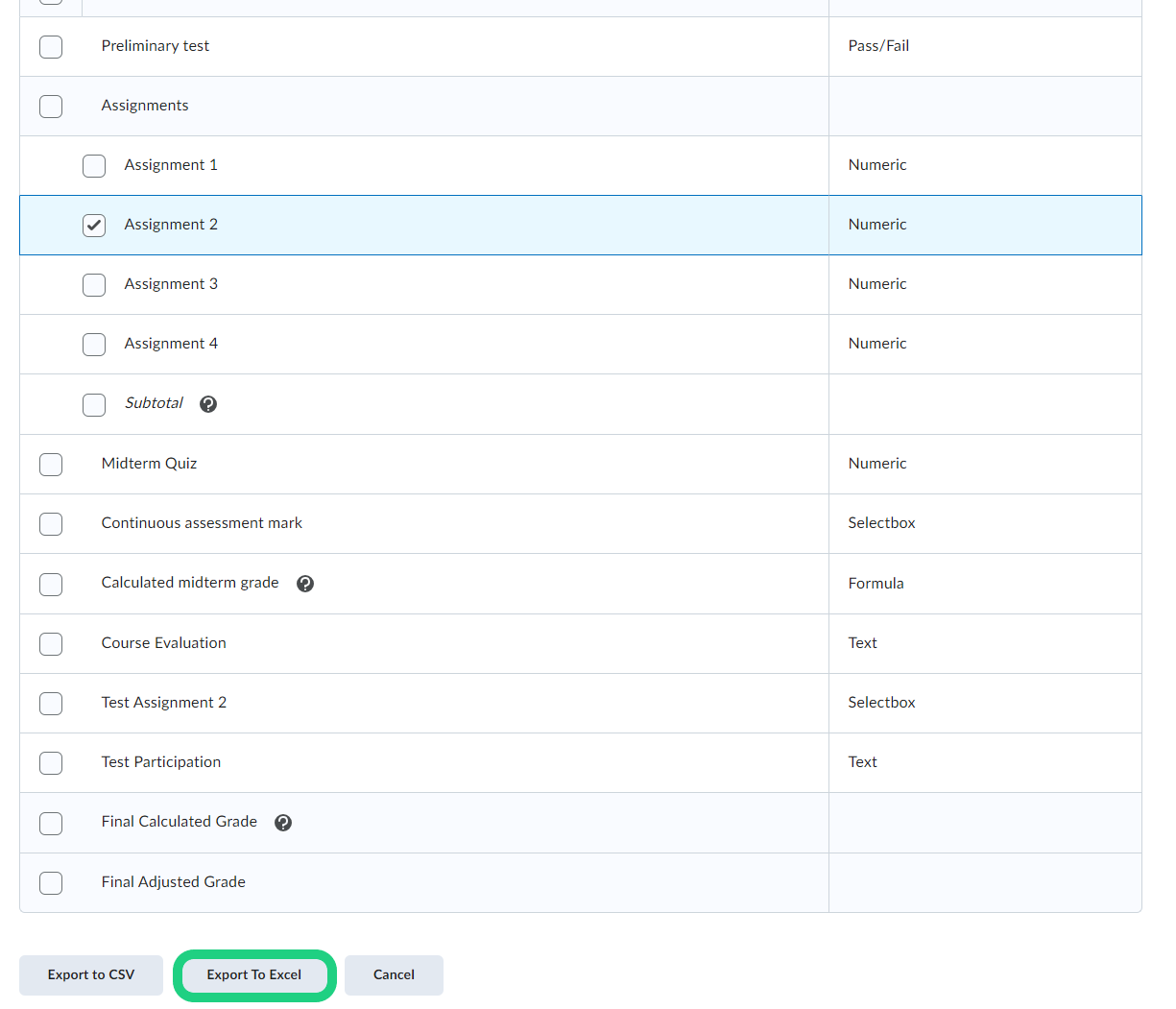Check the Final Adjusted Grade checkbox
Screen dimensions: 1176x1009
(x=51, y=883)
